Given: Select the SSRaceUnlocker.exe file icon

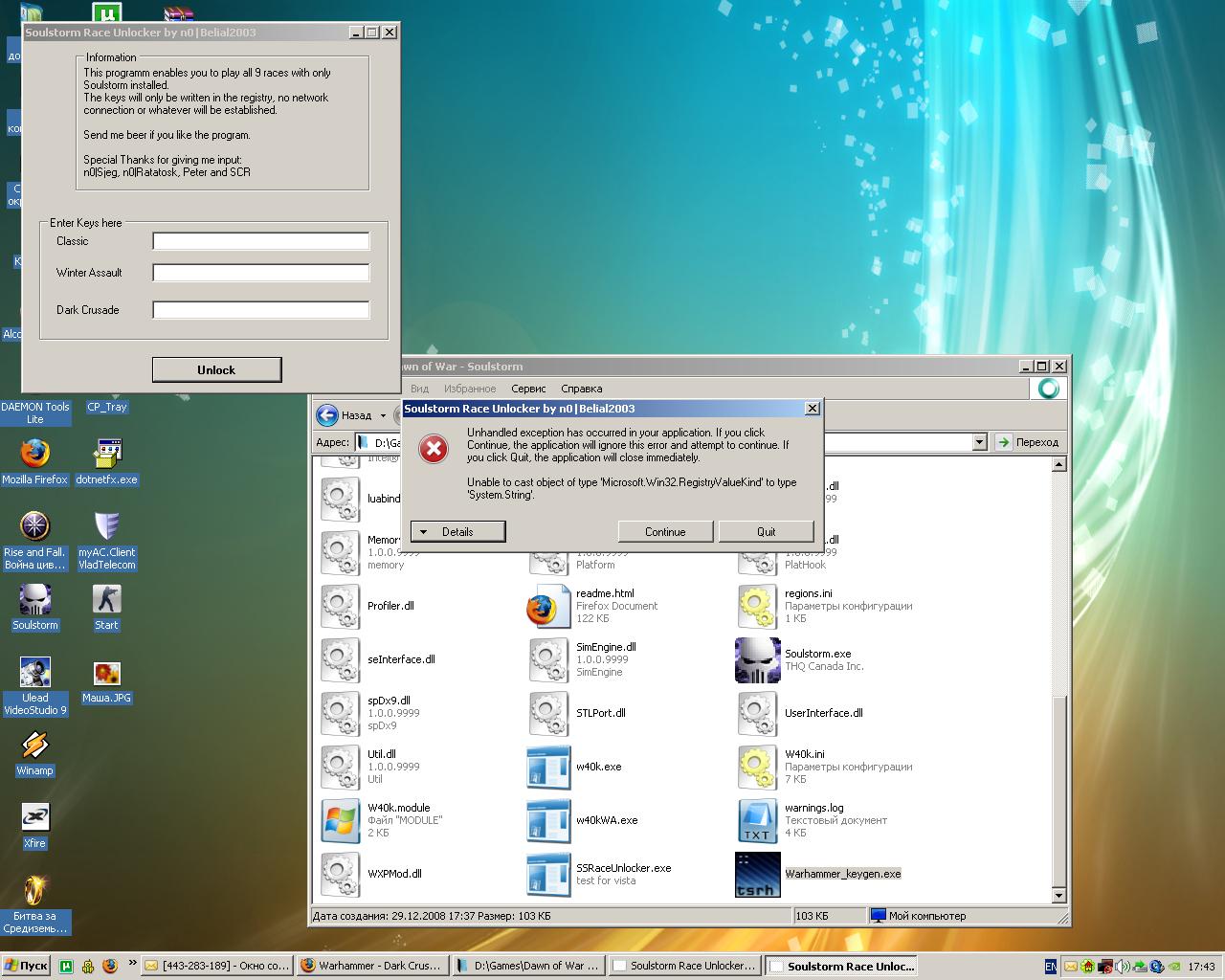Looking at the screenshot, I should pos(548,875).
